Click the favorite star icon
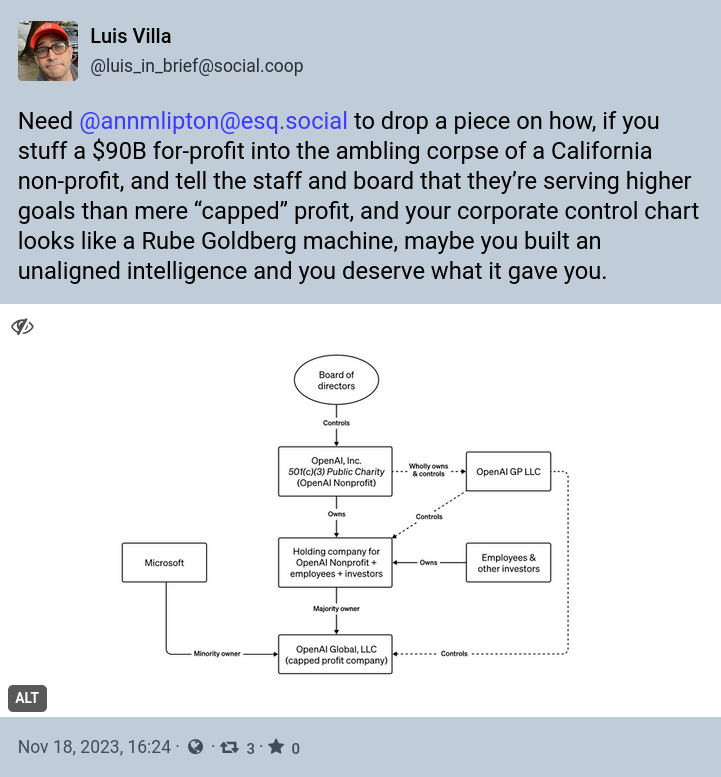This screenshot has width=721, height=777. (276, 746)
